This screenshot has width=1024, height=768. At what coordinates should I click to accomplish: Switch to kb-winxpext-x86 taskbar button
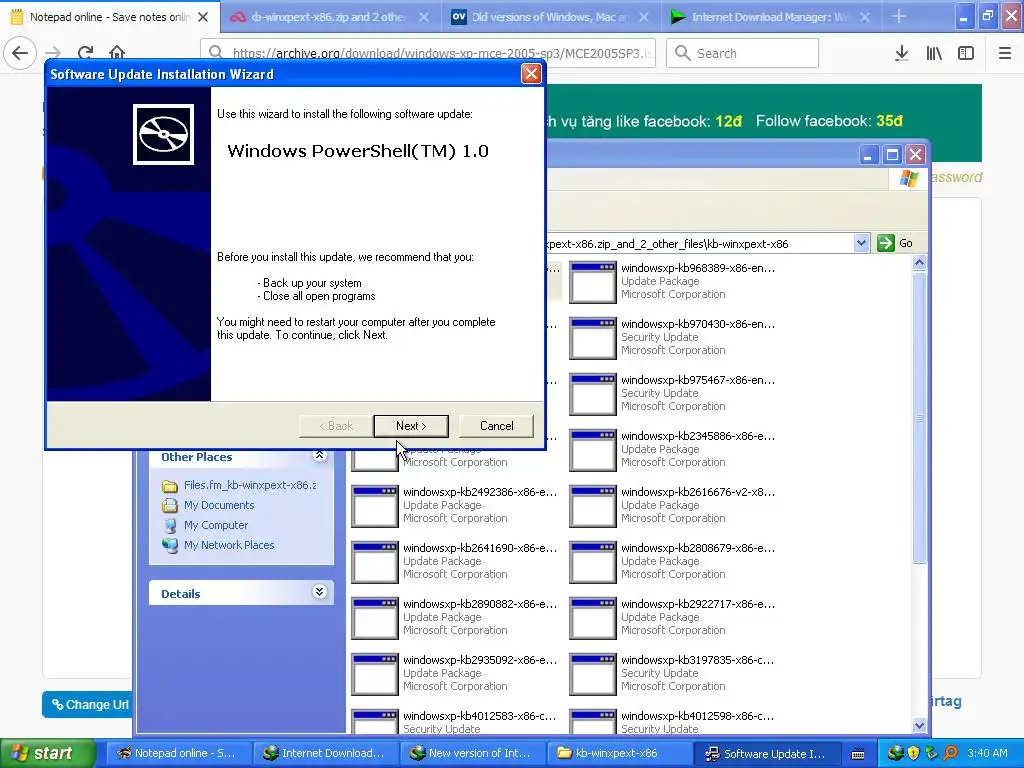point(618,753)
